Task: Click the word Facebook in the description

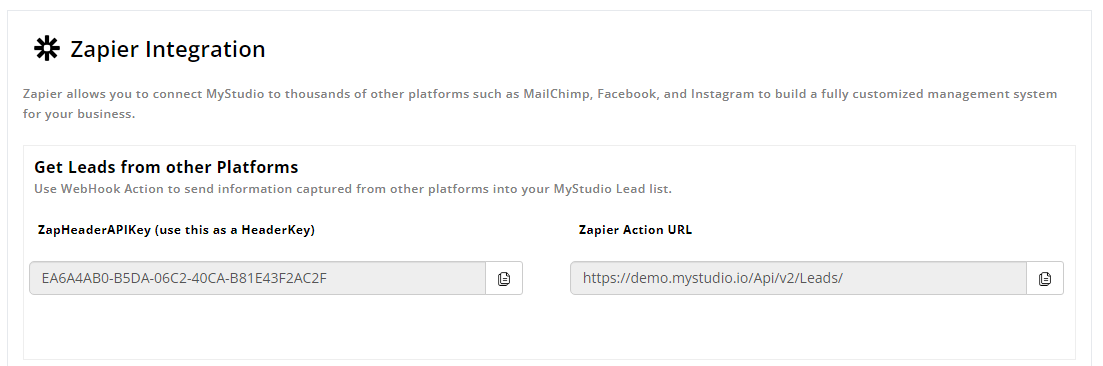Action: 627,94
